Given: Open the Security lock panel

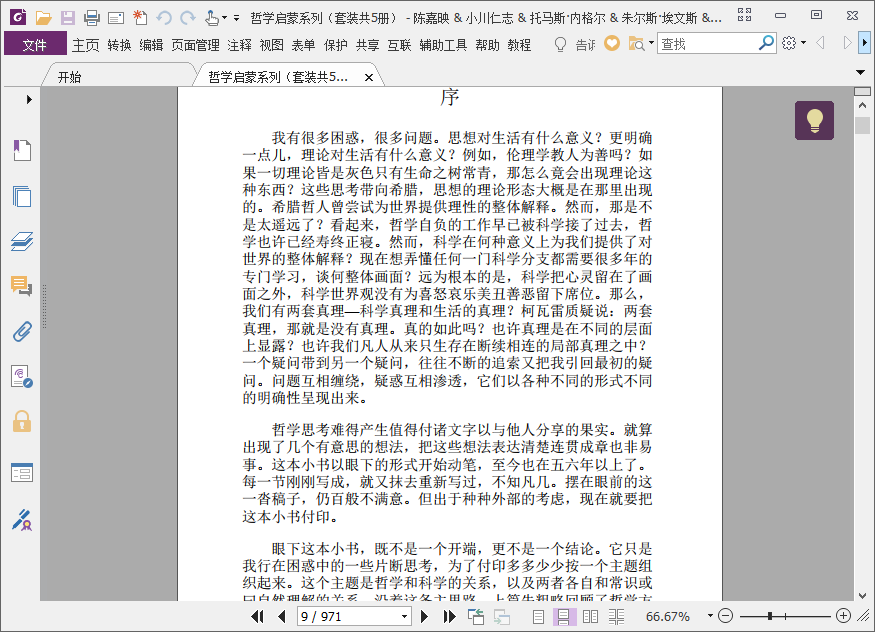Looking at the screenshot, I should (x=22, y=421).
